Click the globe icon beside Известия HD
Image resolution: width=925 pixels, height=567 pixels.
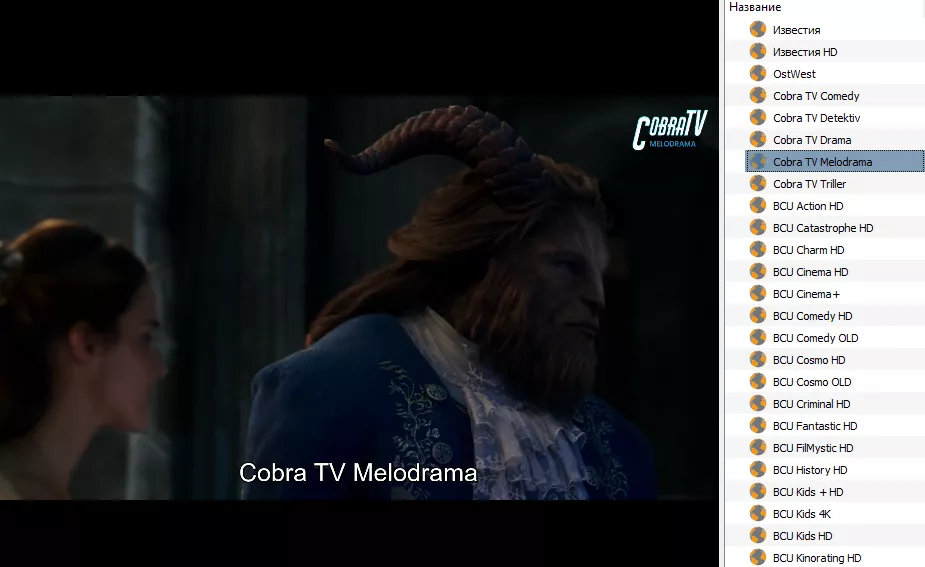tap(757, 51)
